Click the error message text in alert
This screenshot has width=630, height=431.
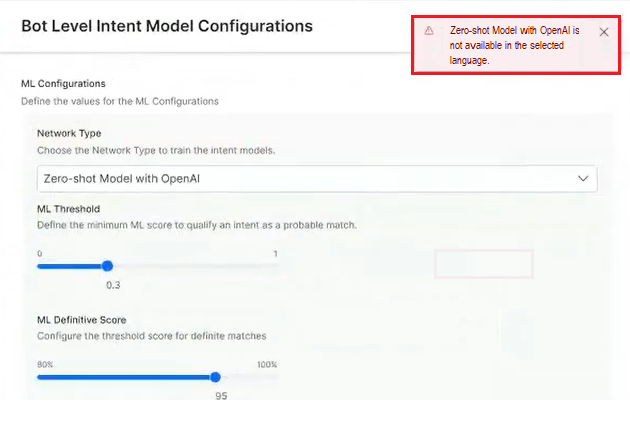click(x=515, y=46)
